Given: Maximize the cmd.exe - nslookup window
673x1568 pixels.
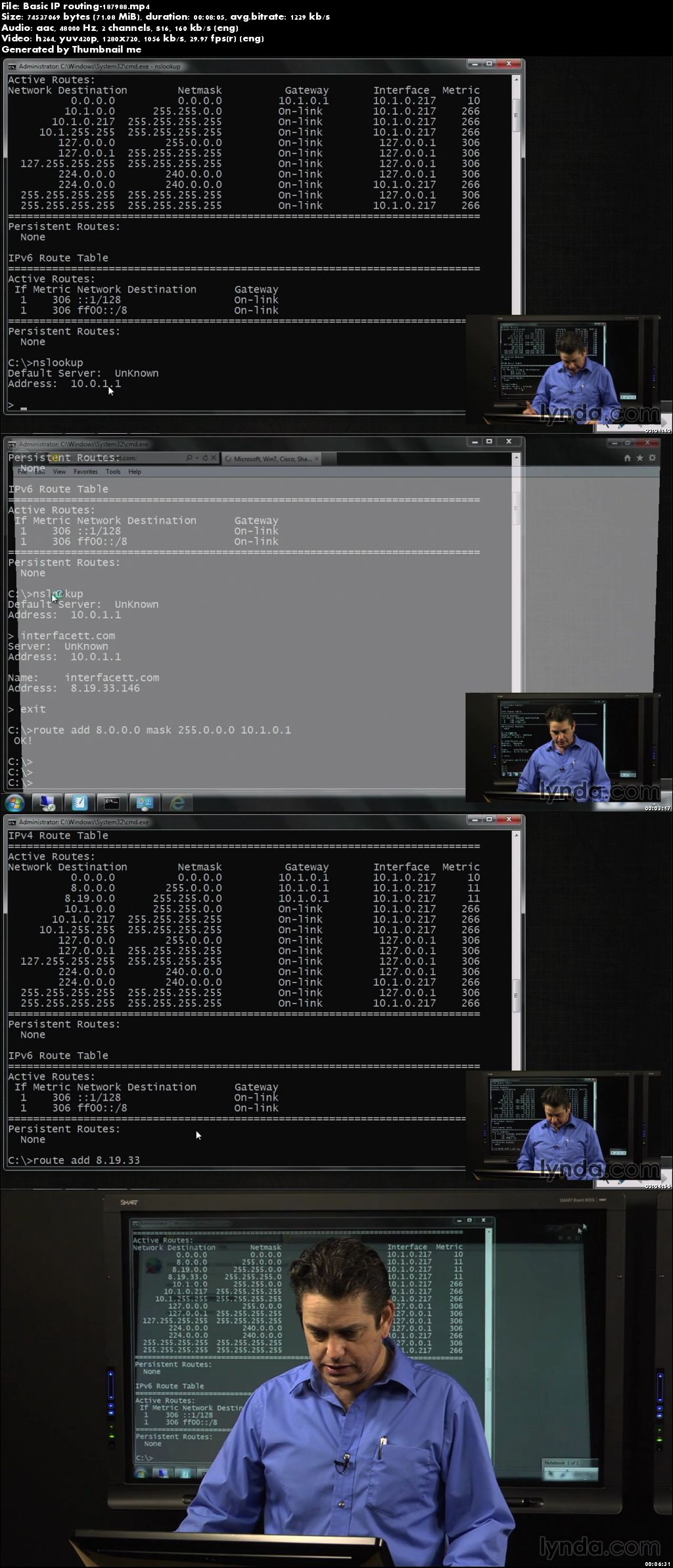Looking at the screenshot, I should coord(489,64).
